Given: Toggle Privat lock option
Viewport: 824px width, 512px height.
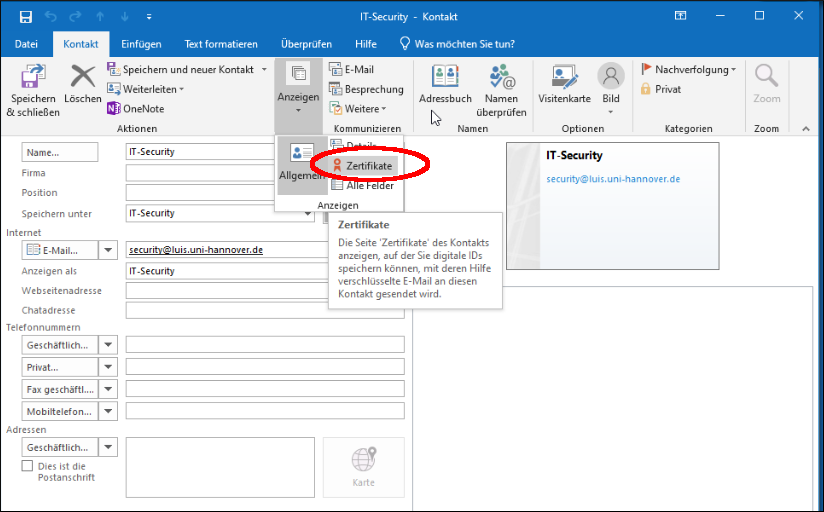Looking at the screenshot, I should pyautogui.click(x=661, y=89).
